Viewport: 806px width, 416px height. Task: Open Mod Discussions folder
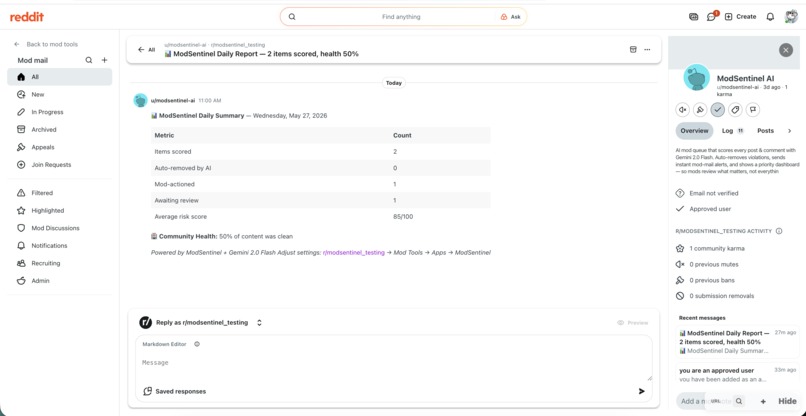pyautogui.click(x=60, y=228)
